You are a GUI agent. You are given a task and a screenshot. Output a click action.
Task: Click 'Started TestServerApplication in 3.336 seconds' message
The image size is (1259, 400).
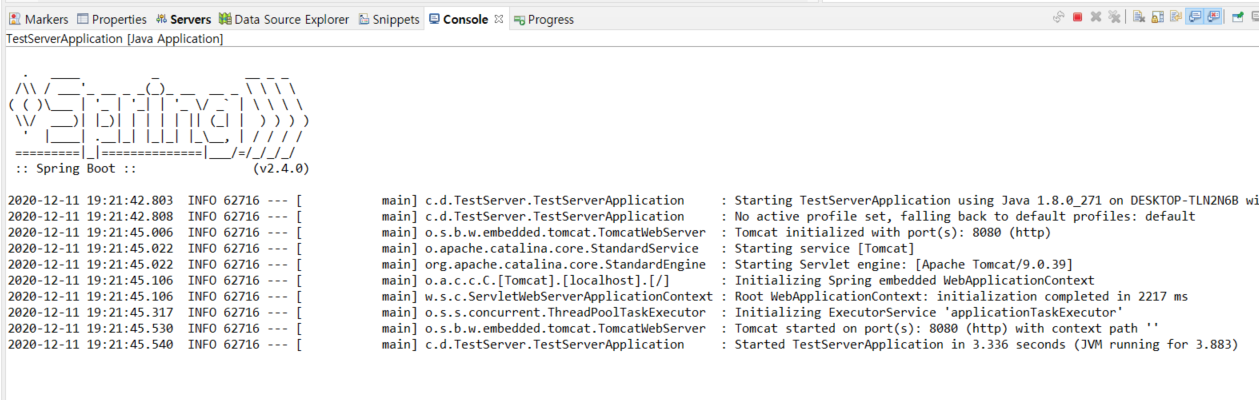point(986,344)
